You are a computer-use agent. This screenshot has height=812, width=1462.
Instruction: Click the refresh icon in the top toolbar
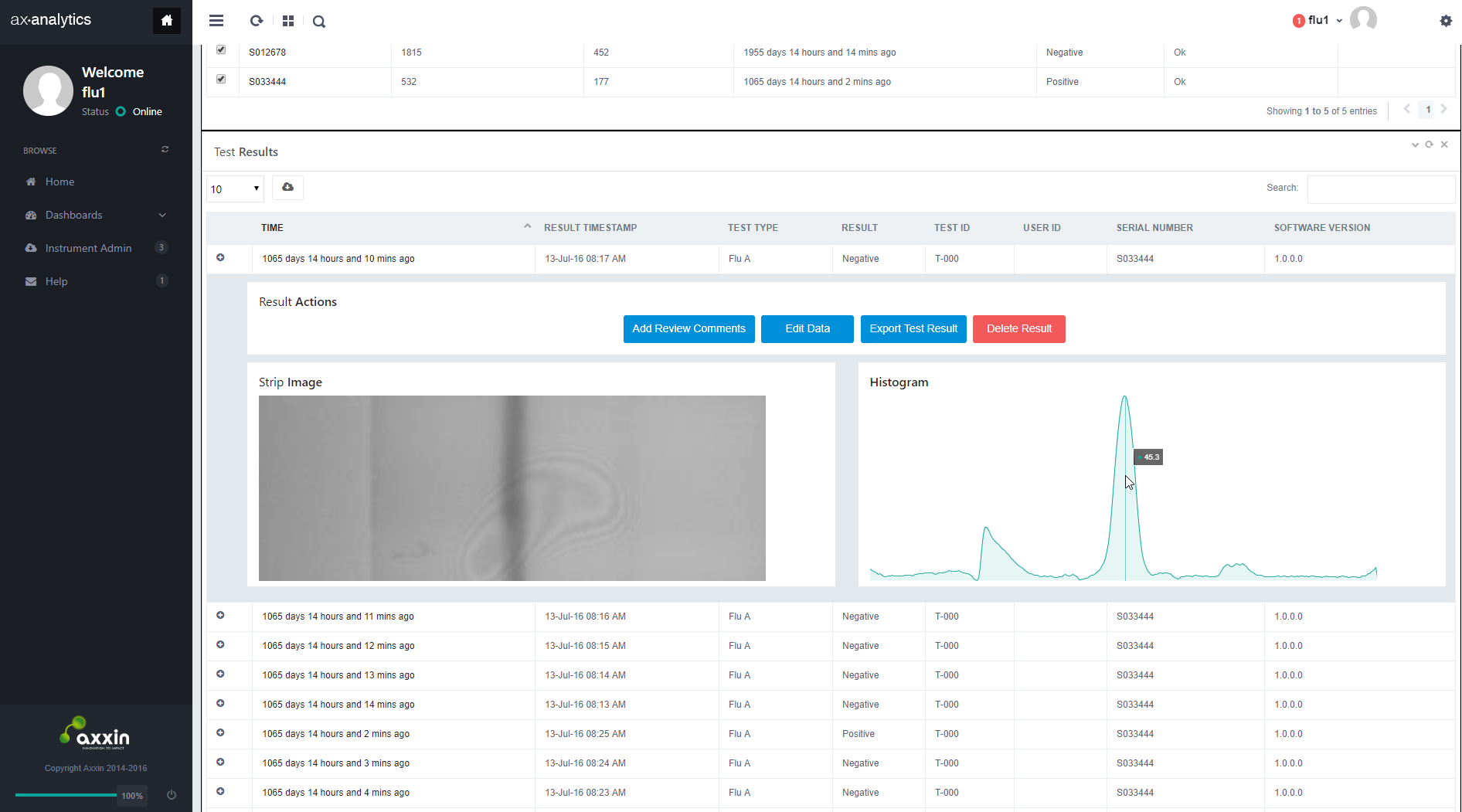[x=257, y=21]
